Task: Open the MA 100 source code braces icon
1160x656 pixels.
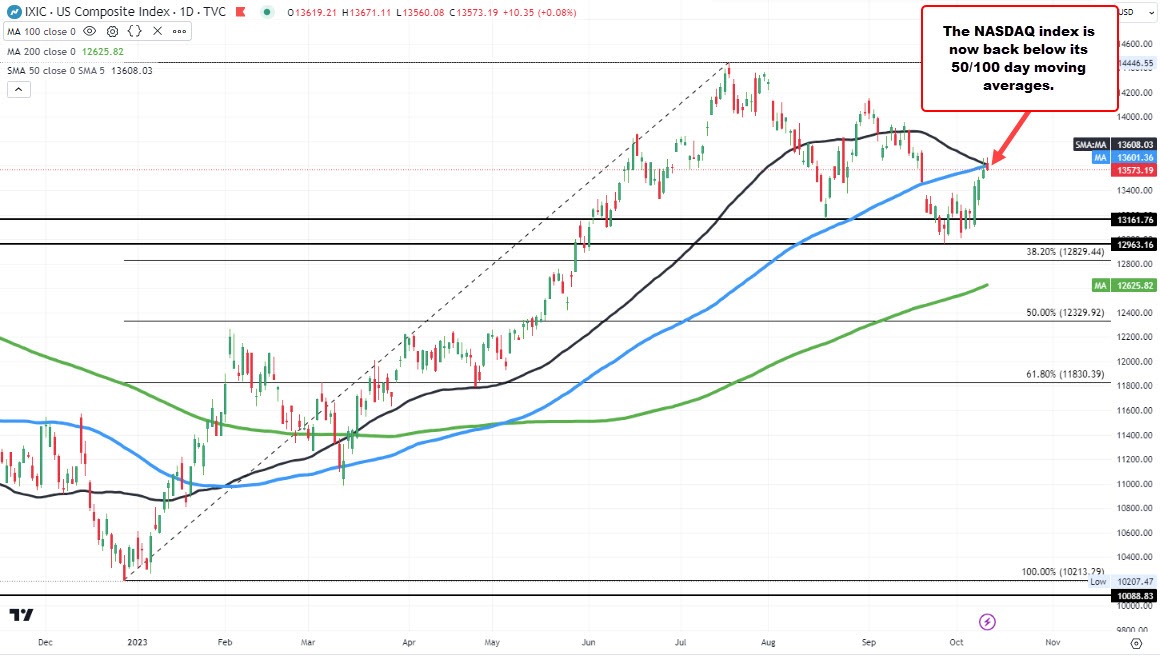Action: tap(134, 31)
